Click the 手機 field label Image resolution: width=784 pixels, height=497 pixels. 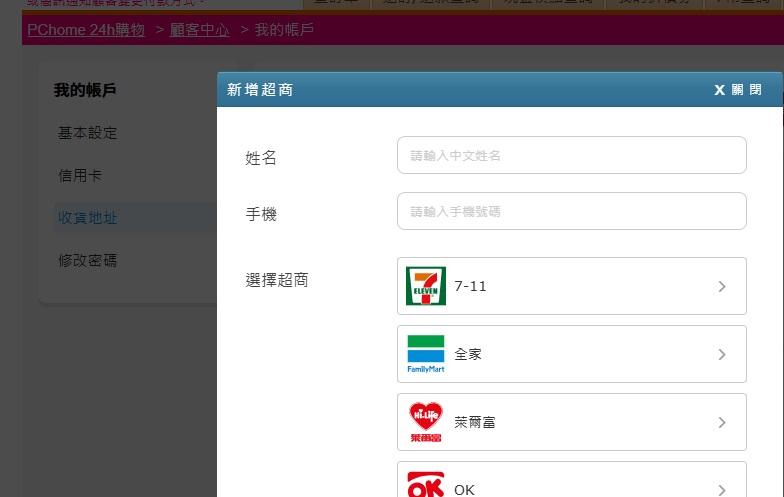coord(260,214)
